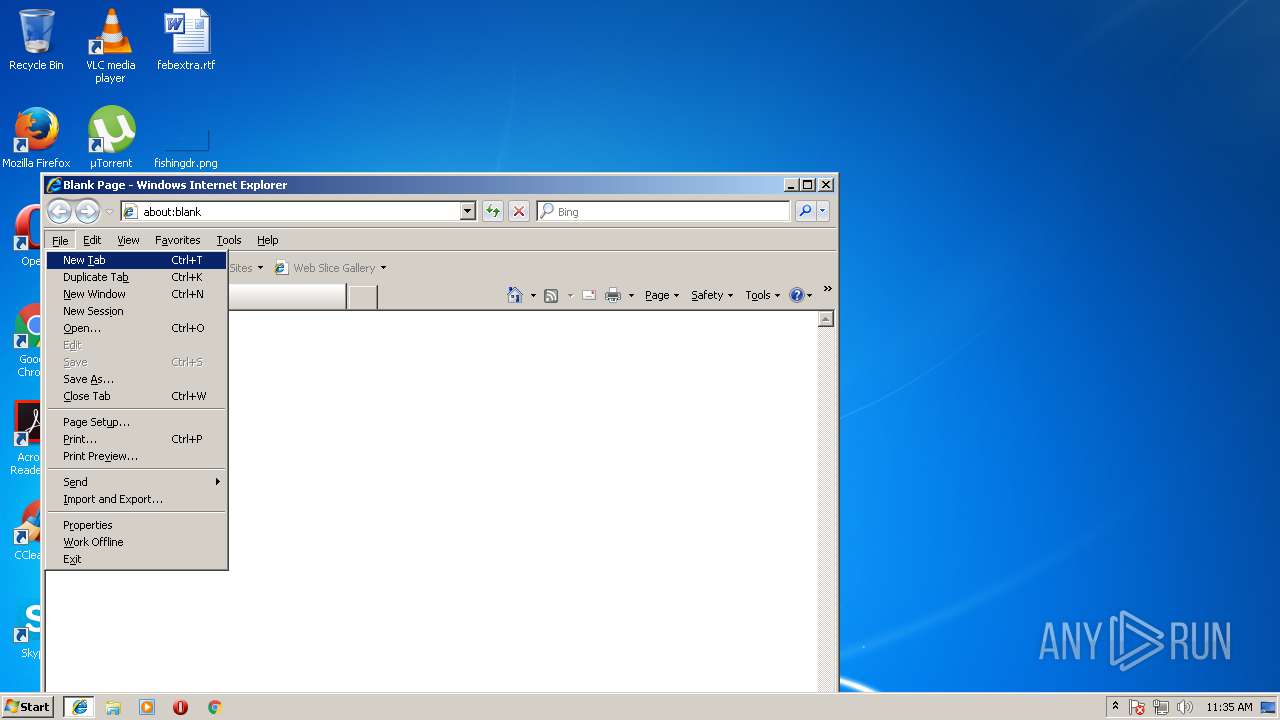The height and width of the screenshot is (720, 1280).
Task: Expand the Send submenu
Action: tap(136, 482)
